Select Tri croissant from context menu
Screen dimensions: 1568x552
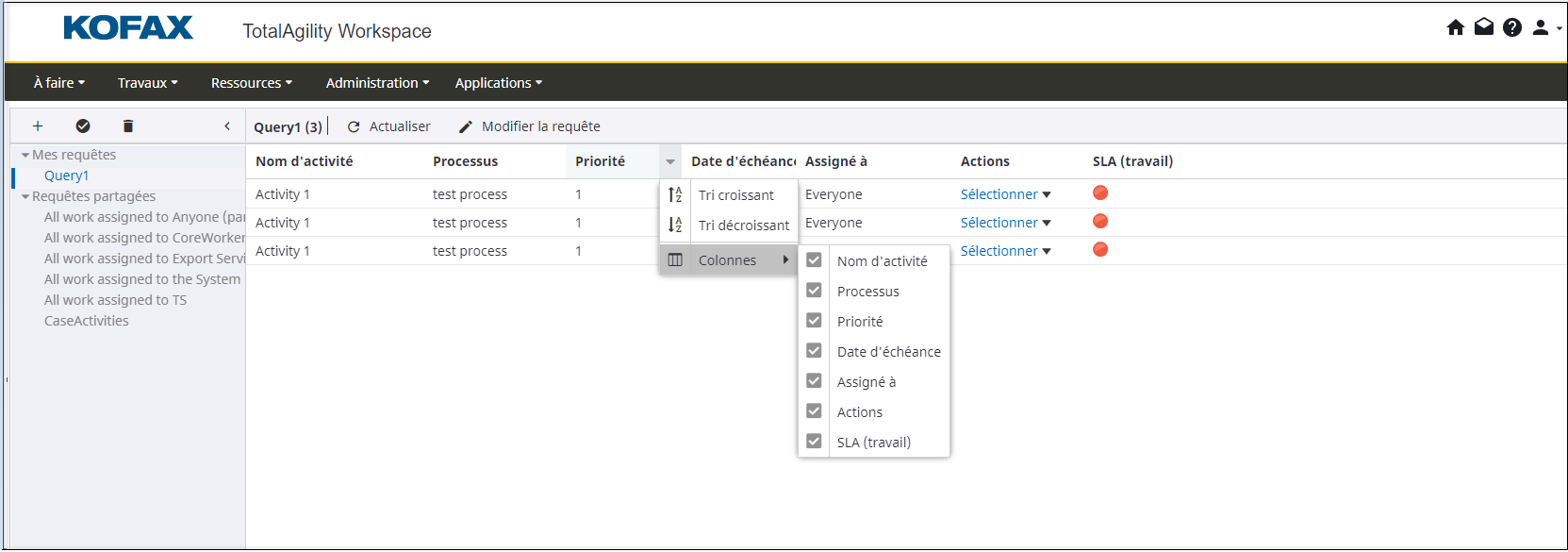(735, 195)
